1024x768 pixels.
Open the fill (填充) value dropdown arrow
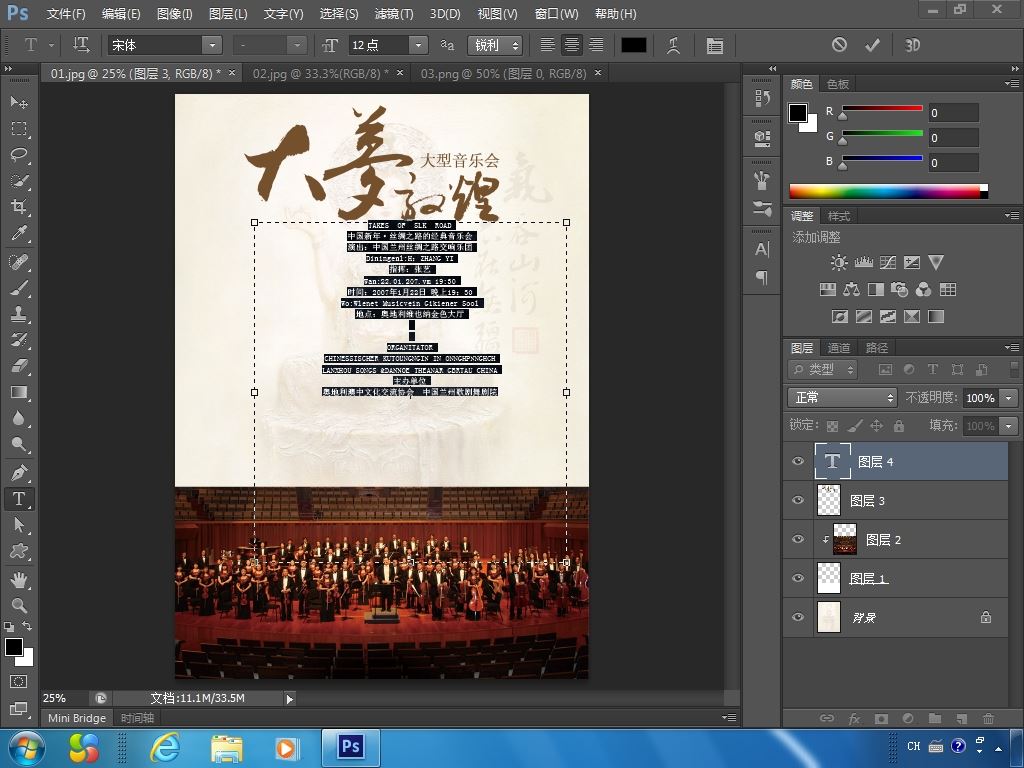(x=1009, y=426)
